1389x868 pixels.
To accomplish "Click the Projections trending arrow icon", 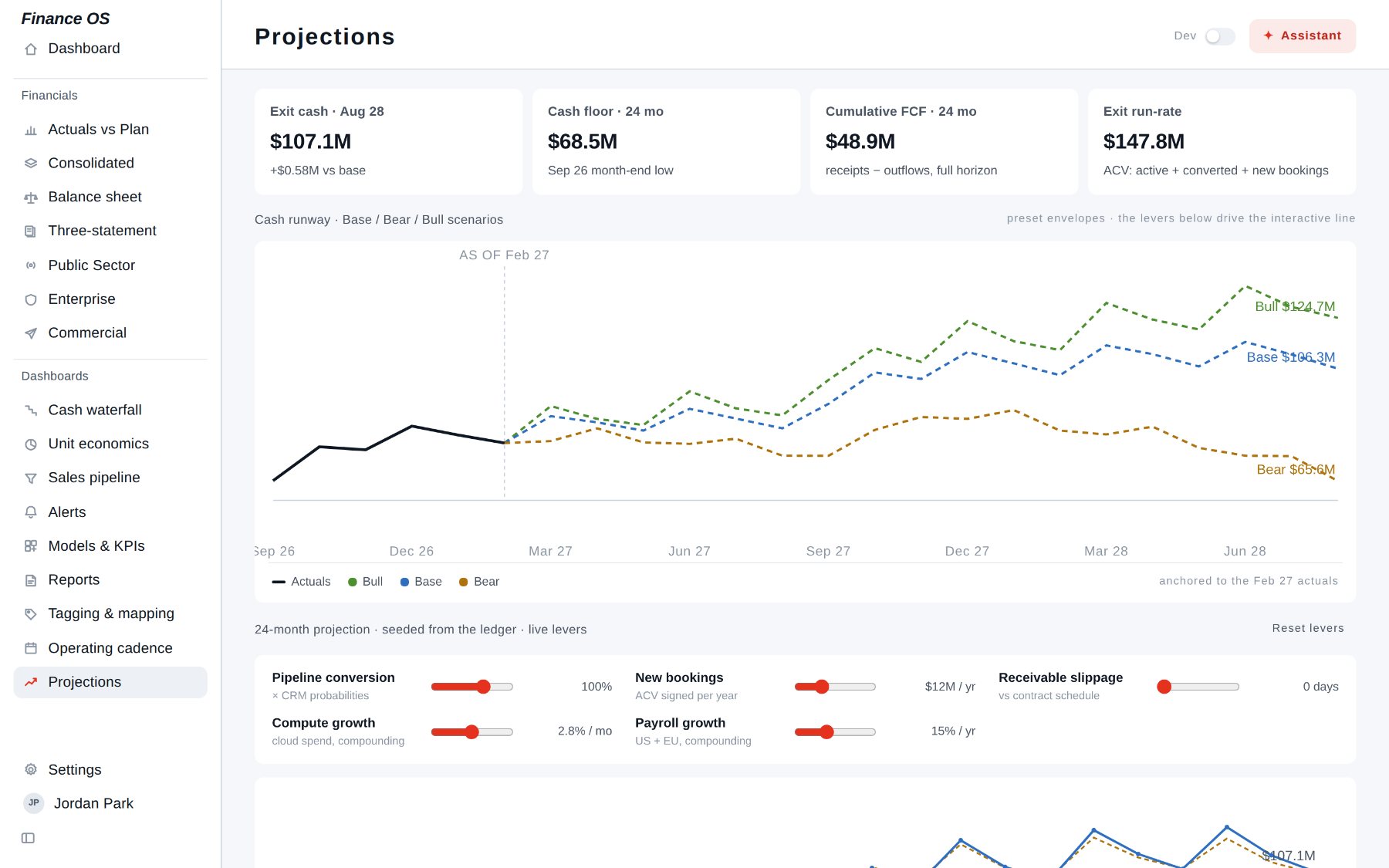I will (31, 682).
